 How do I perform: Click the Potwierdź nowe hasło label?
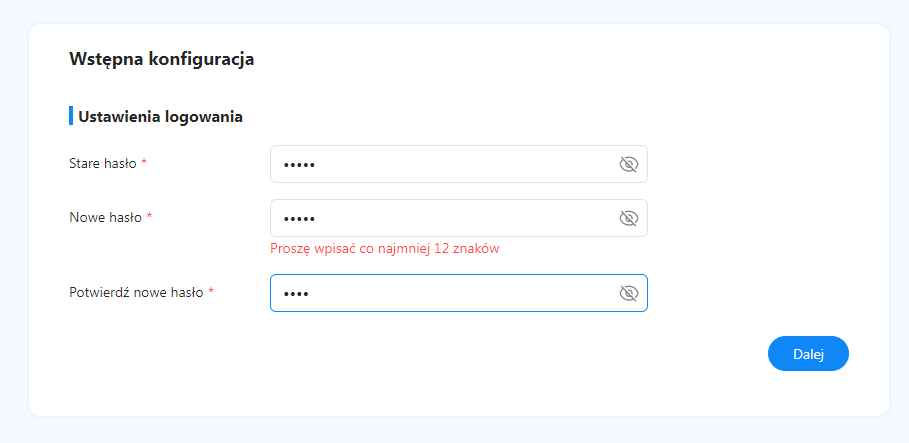(x=136, y=292)
